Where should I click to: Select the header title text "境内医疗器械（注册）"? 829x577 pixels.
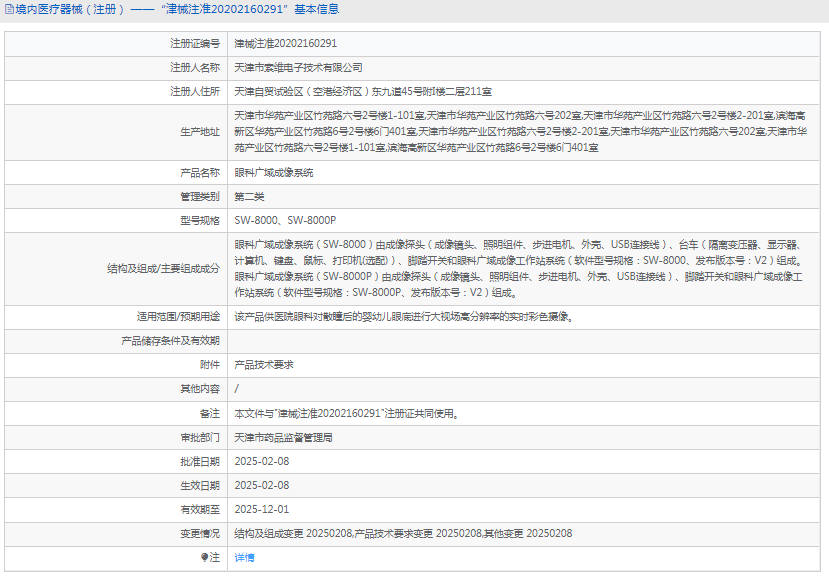click(x=70, y=10)
